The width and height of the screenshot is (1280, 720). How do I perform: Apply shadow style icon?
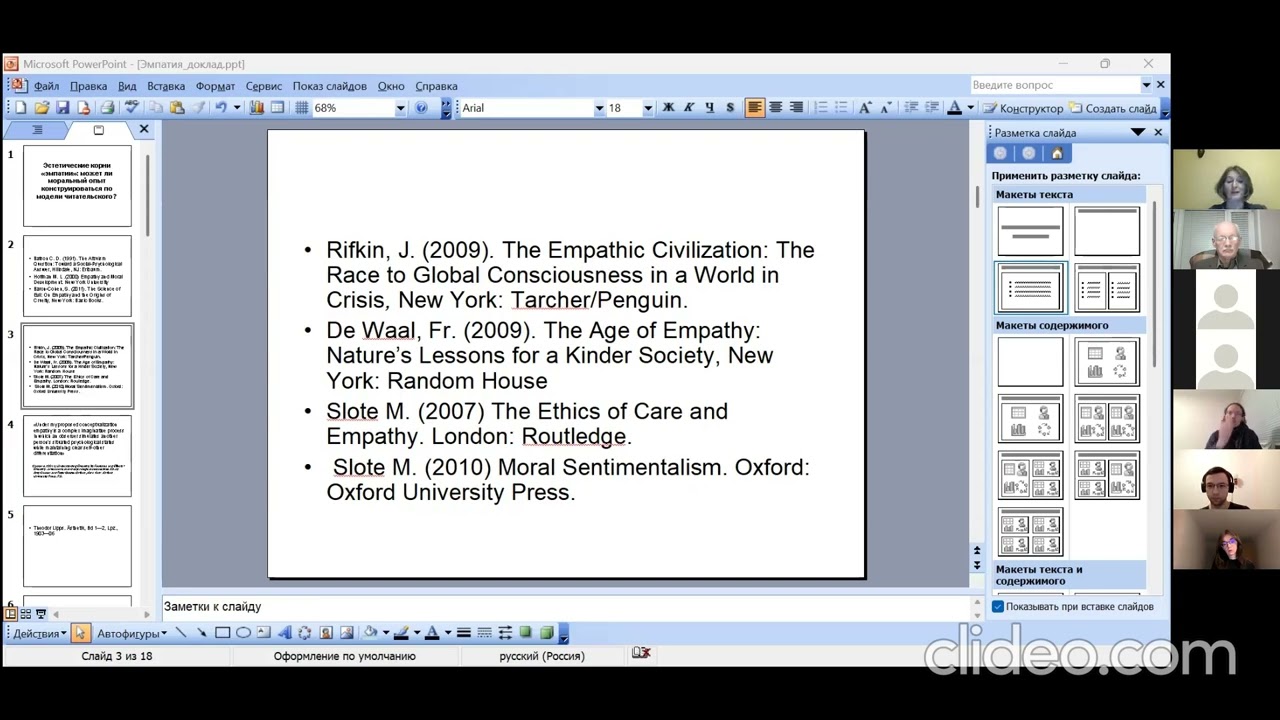pyautogui.click(x=525, y=633)
